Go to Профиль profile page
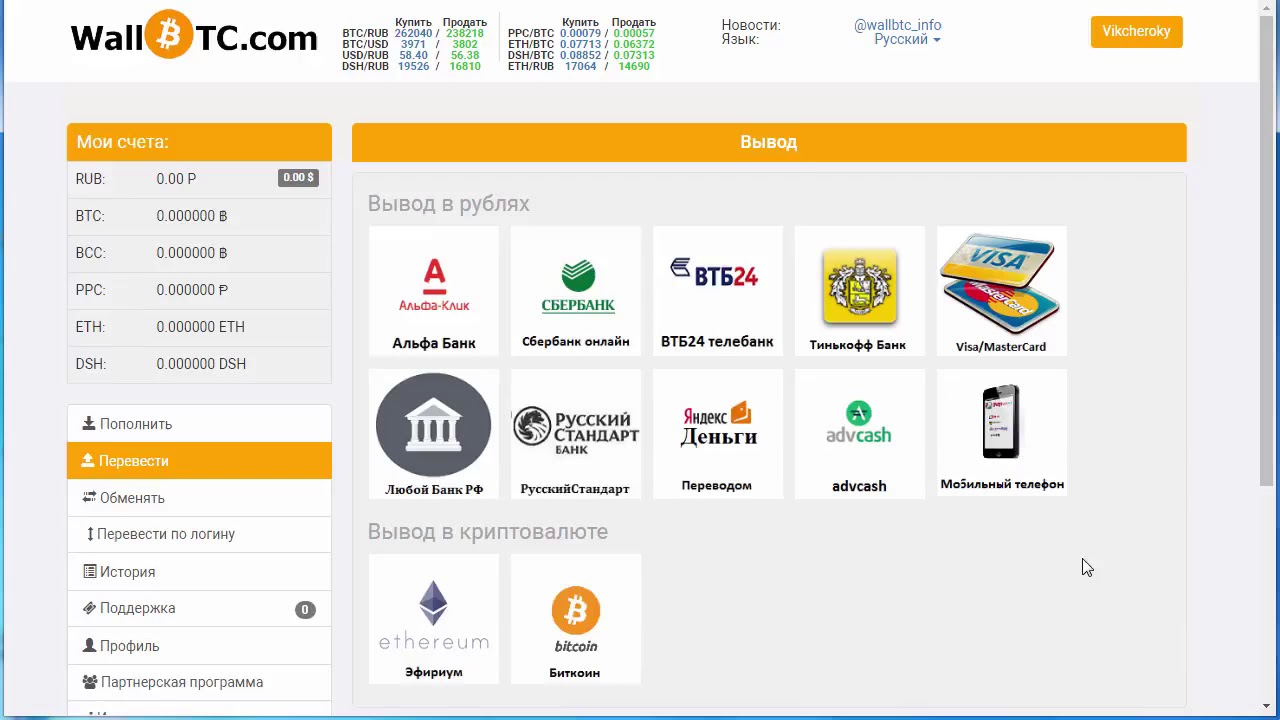Screen dimensions: 1280x720 point(199,646)
